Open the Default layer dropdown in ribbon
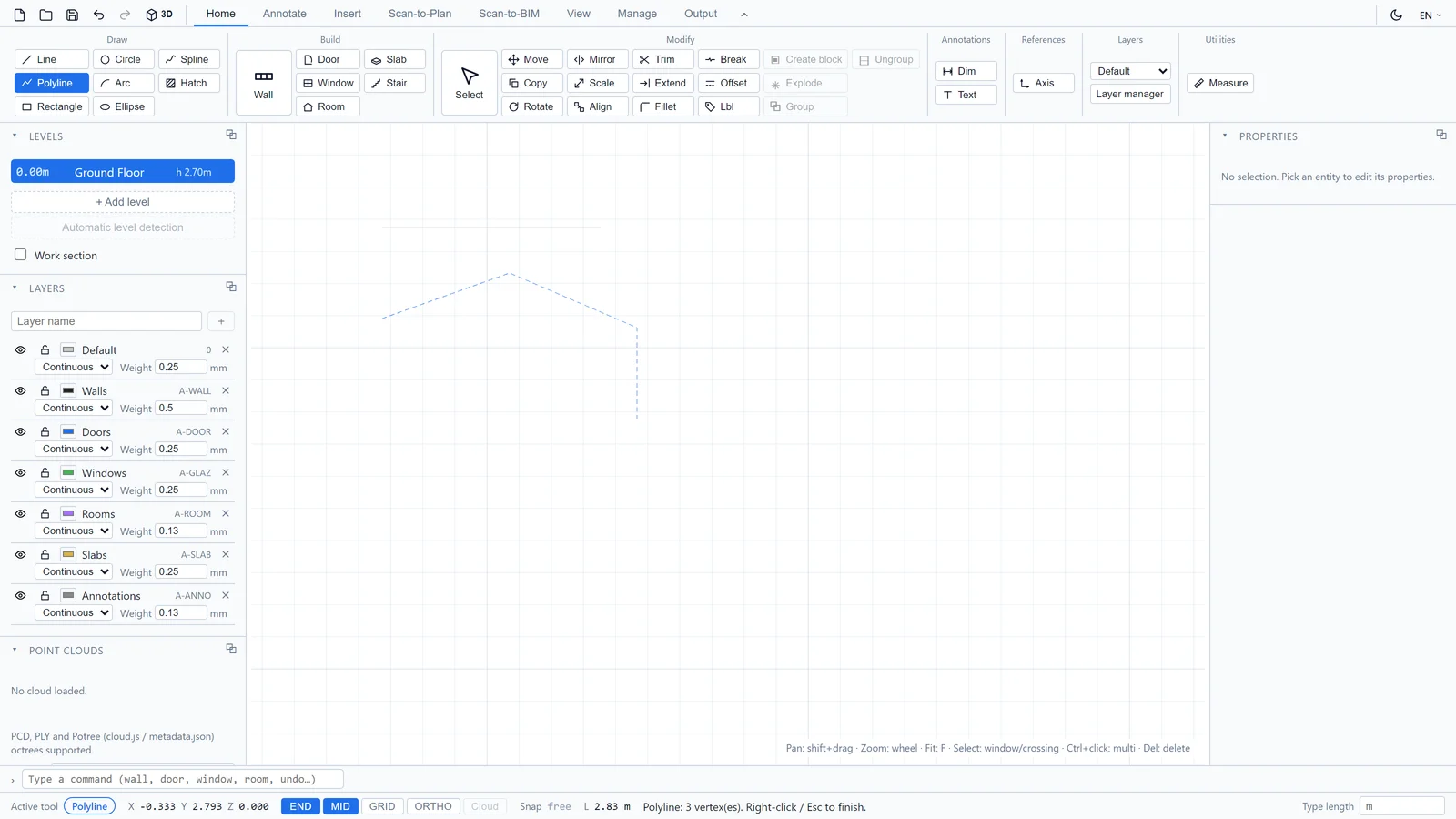The height and width of the screenshot is (819, 1456). pos(1130,71)
